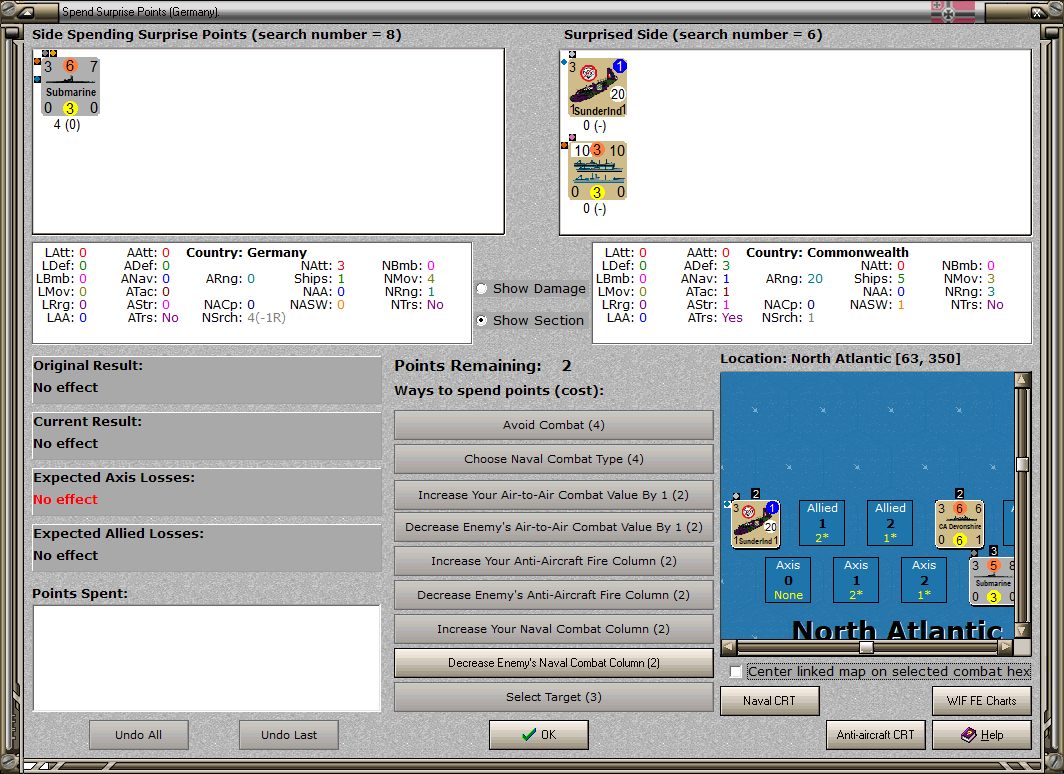
Task: Click the Points Spent list box
Action: [207, 658]
